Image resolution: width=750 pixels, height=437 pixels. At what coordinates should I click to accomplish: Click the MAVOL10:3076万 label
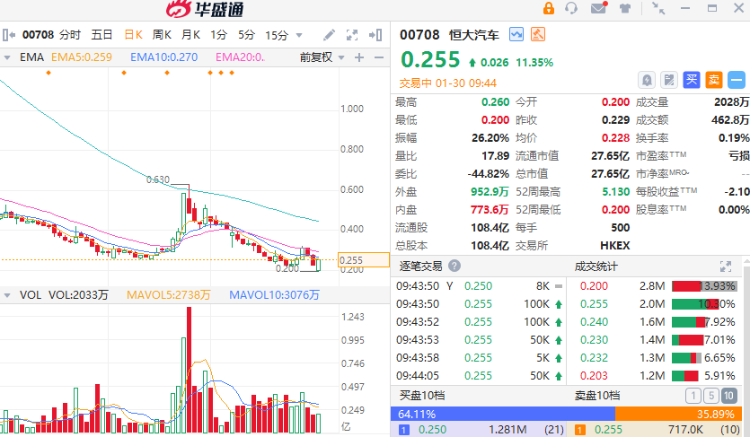point(274,295)
